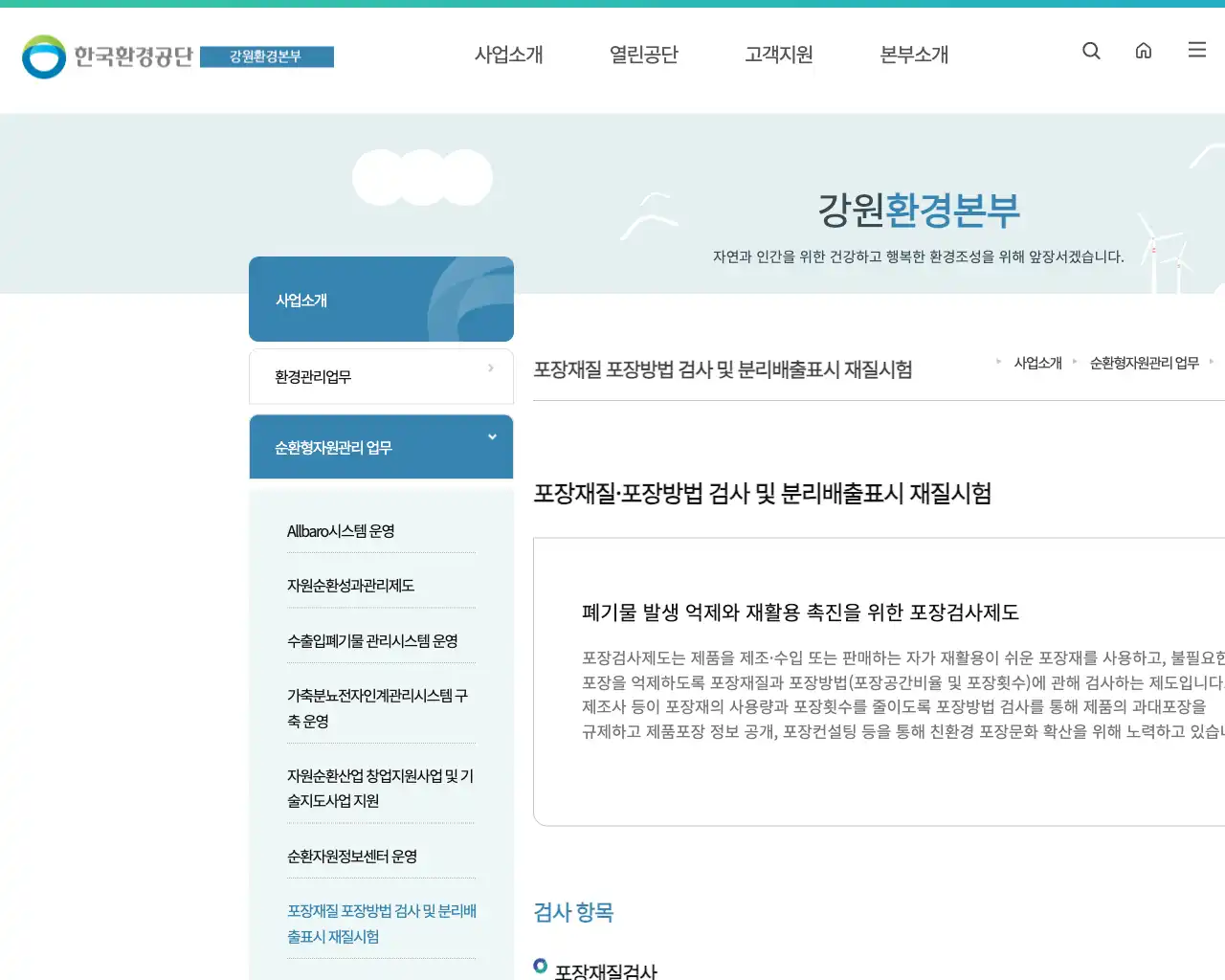Viewport: 1225px width, 980px height.
Task: Click the 강원환경본부 badge next to the logo
Action: 267,56
